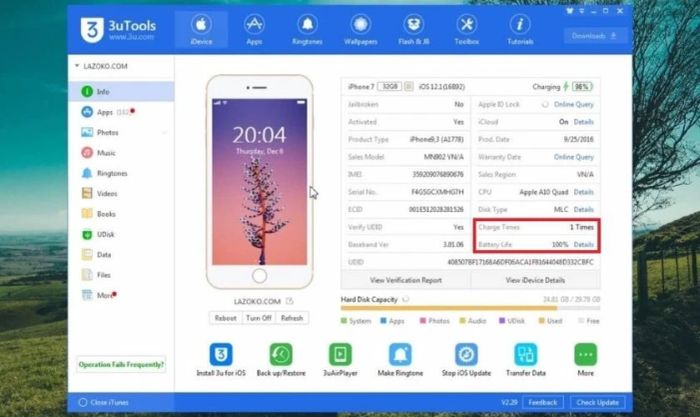700x417 pixels.
Task: Click the UDID value text
Action: pyautogui.click(x=521, y=262)
